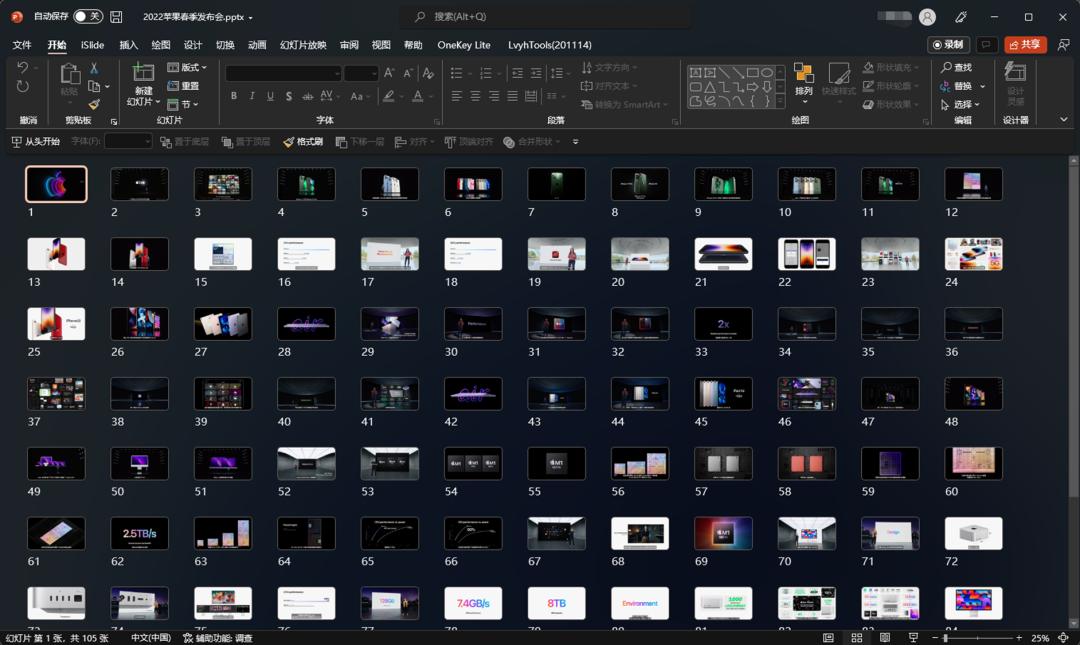Open Reading view from status bar
The image size is (1080, 645).
pyautogui.click(x=884, y=638)
